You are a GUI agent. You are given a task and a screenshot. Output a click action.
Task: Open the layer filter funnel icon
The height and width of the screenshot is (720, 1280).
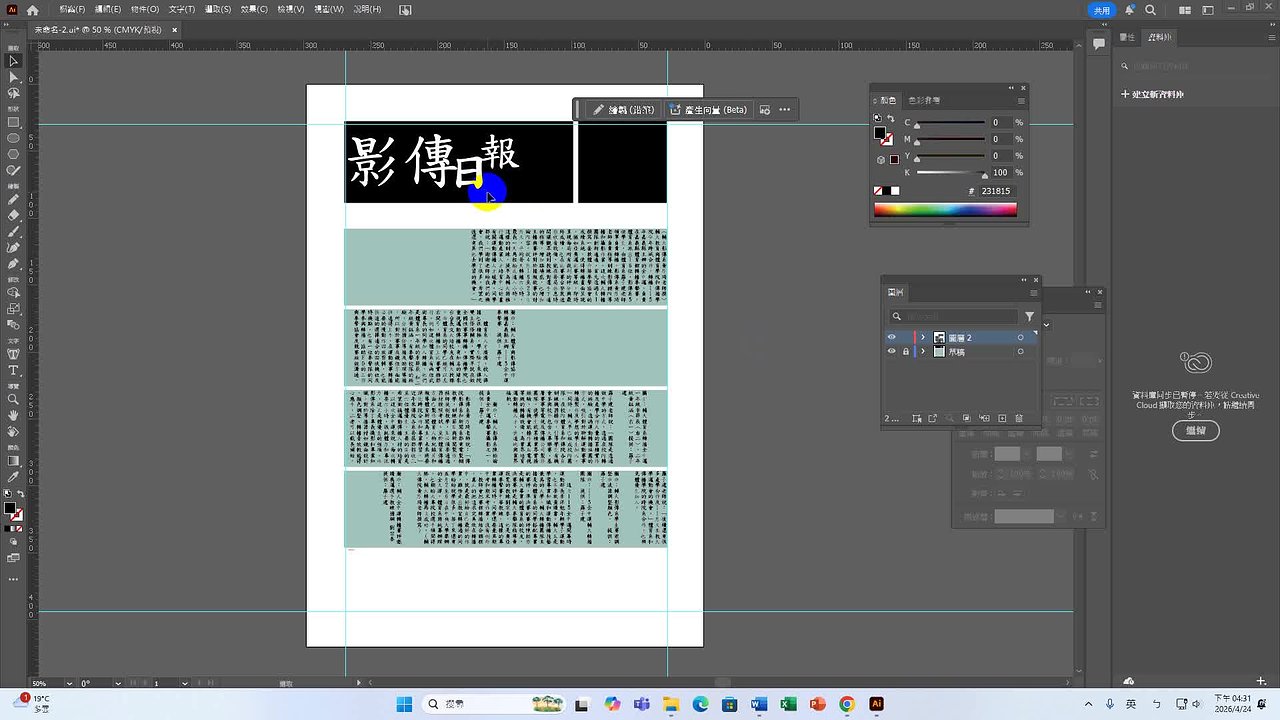(1029, 316)
